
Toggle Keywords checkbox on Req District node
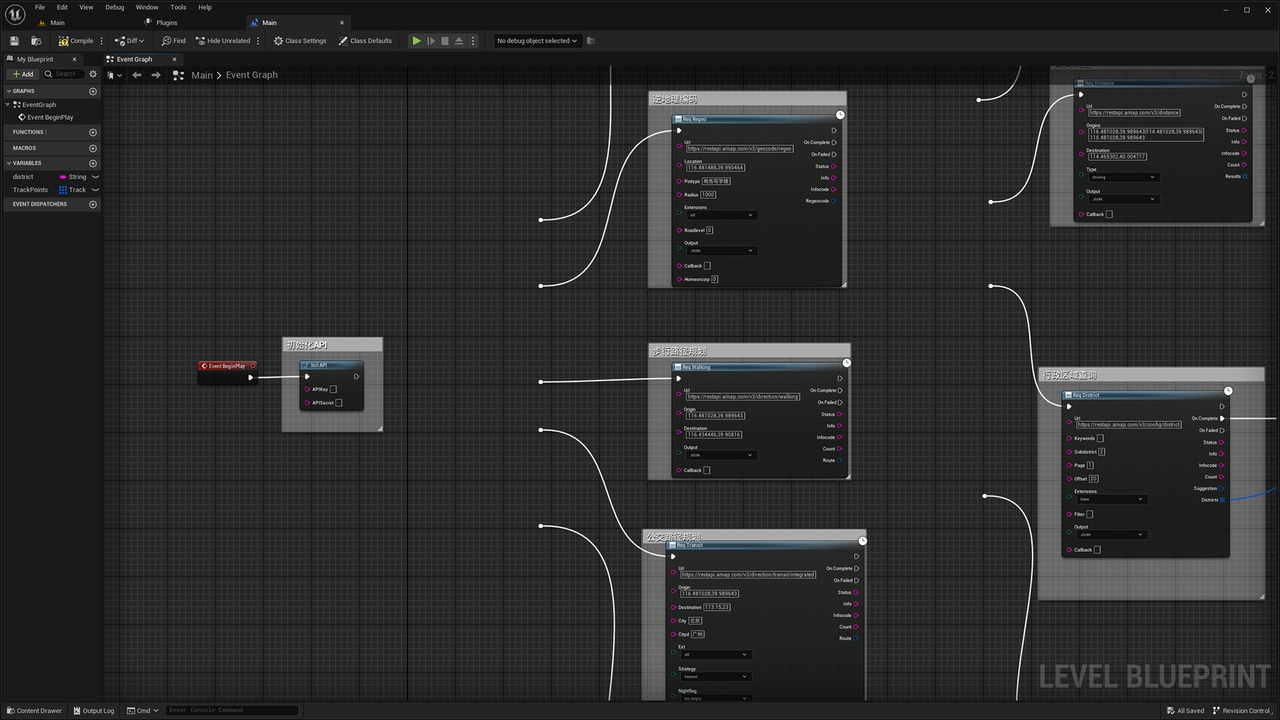click(x=1100, y=438)
